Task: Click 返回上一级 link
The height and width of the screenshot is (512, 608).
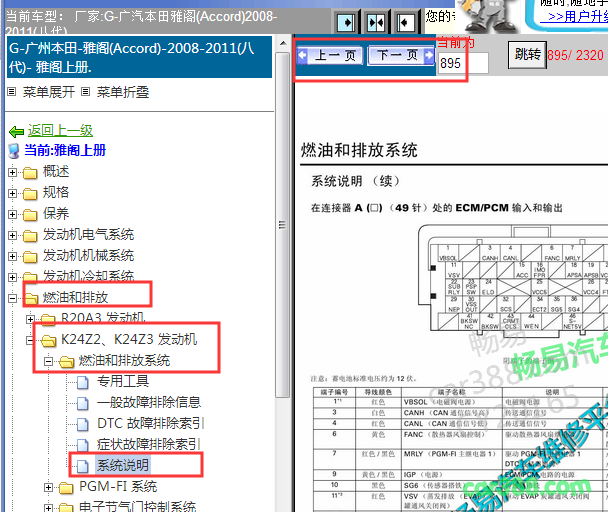Action: [60, 130]
